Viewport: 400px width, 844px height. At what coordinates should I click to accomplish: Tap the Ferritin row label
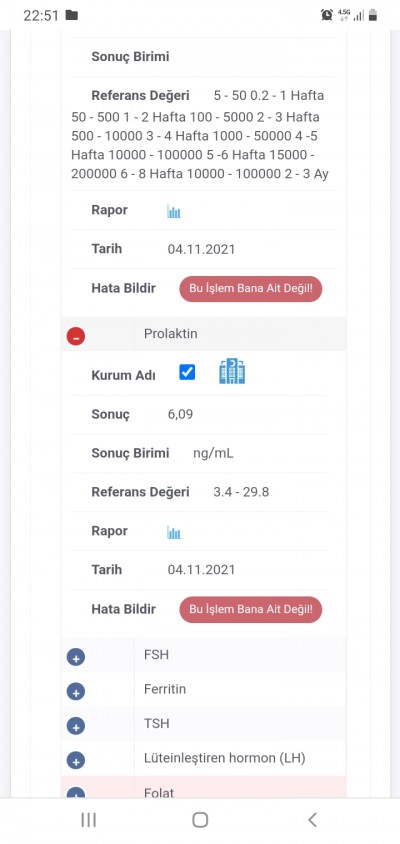coord(165,689)
